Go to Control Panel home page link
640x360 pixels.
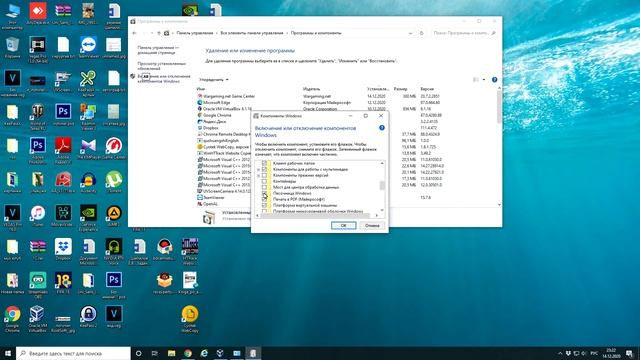(158, 50)
